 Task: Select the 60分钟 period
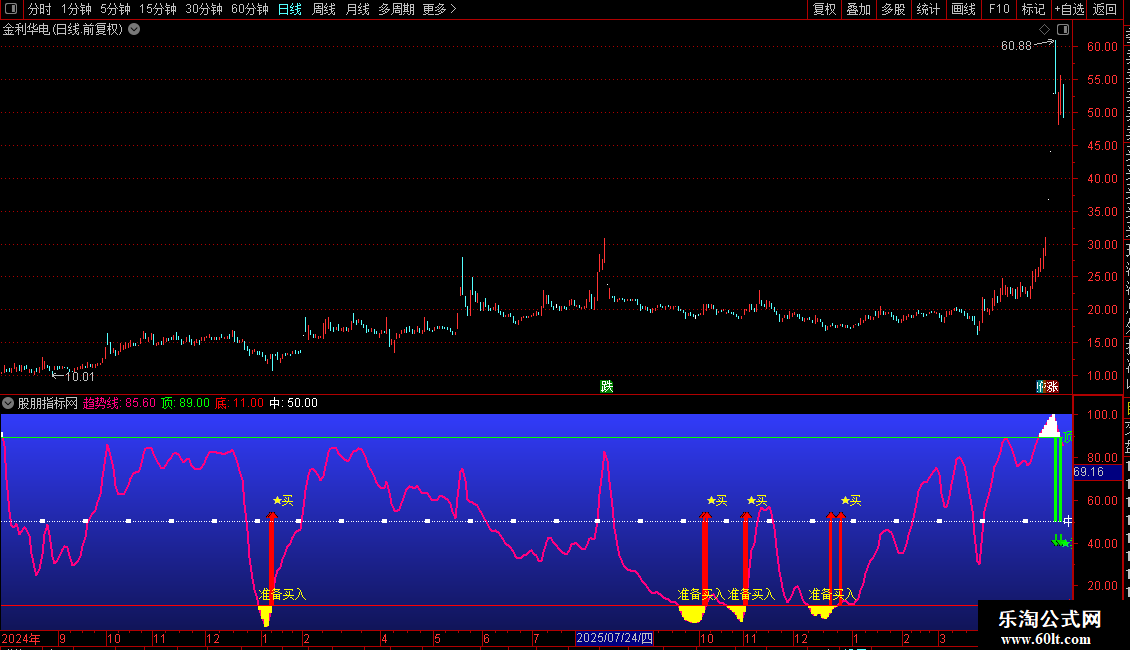[x=250, y=9]
